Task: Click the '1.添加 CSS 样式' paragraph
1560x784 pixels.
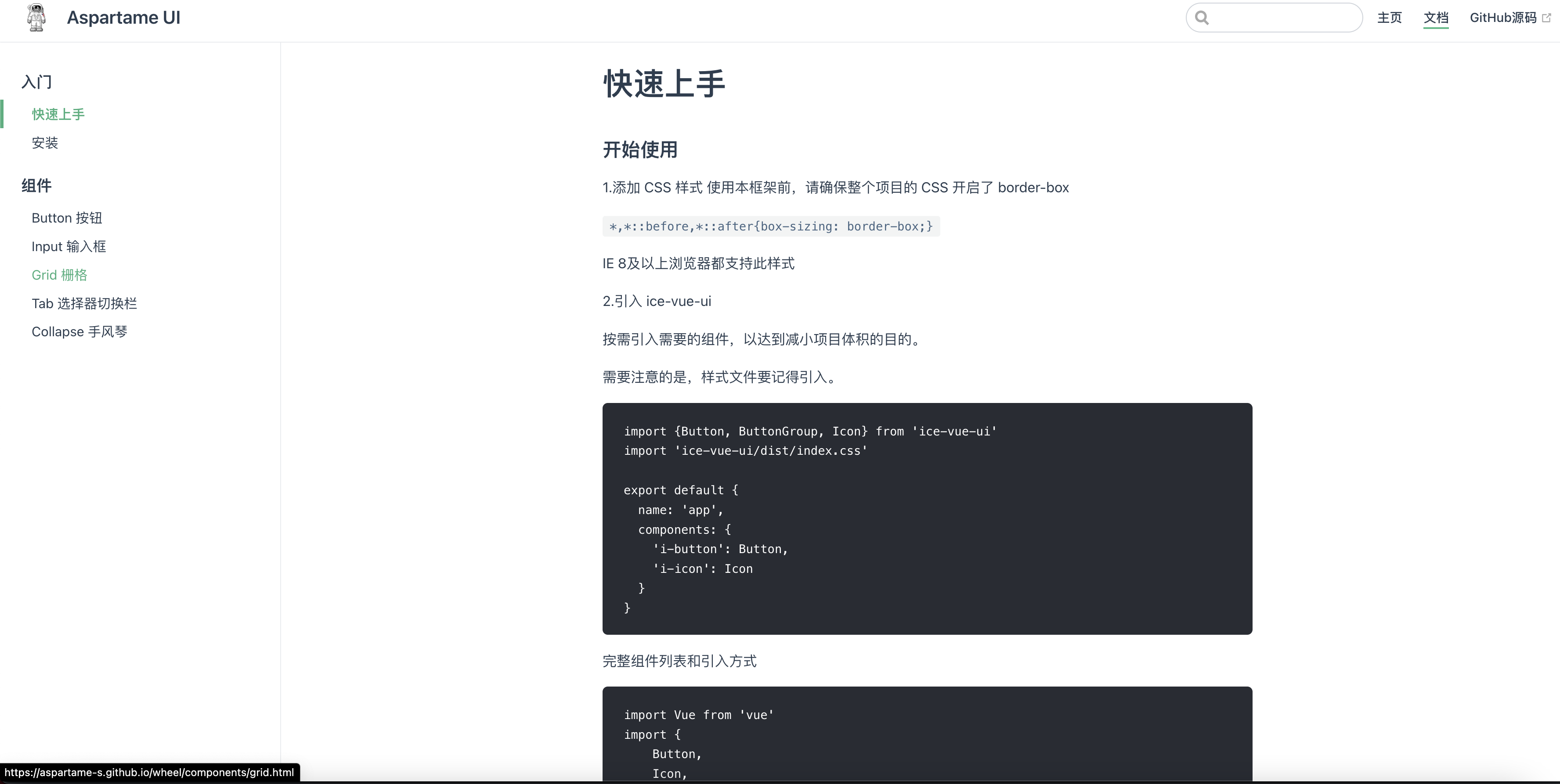Action: coord(836,188)
